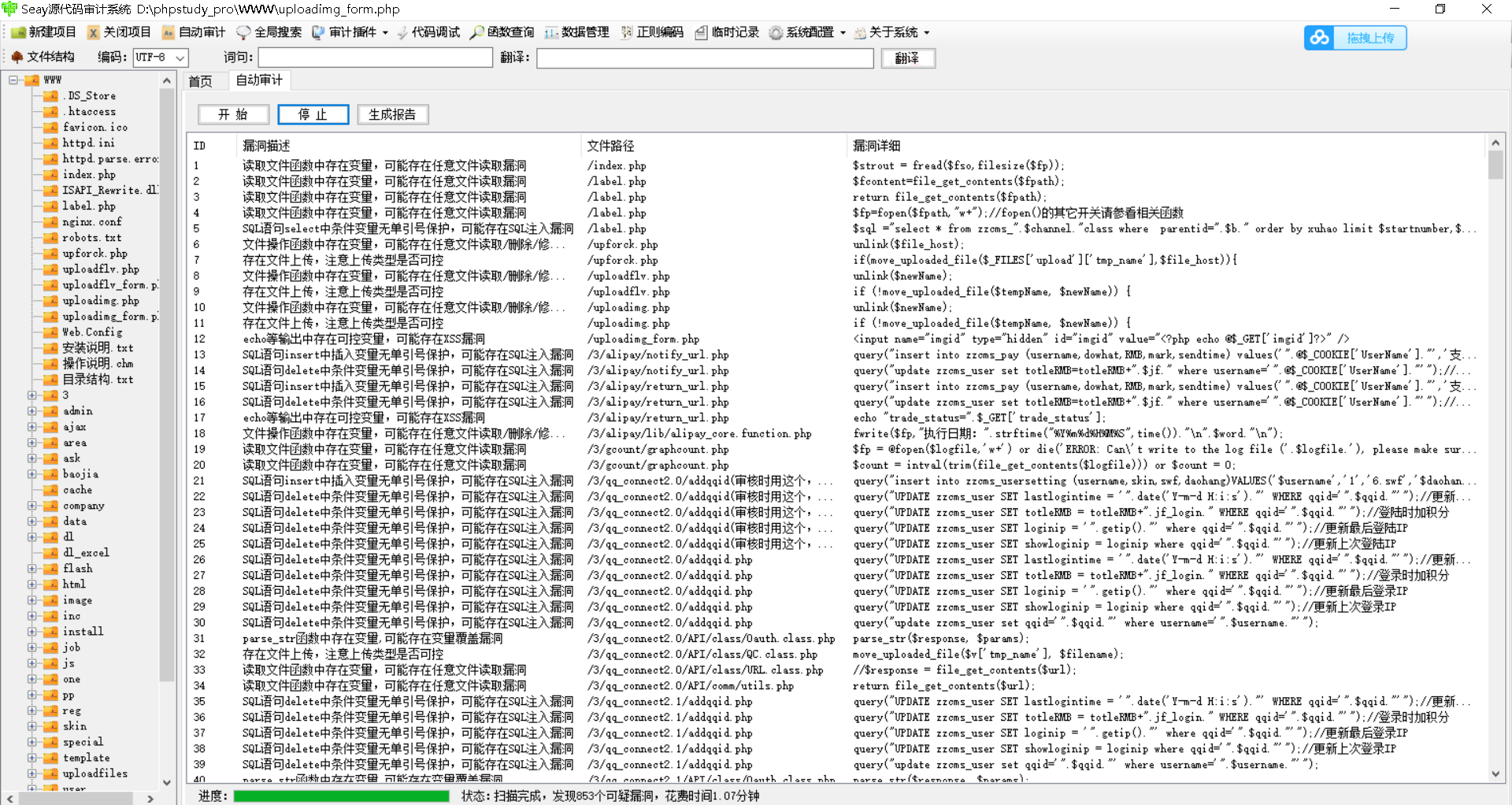The width and height of the screenshot is (1512, 805).
Task: Open the 新建项目 tool
Action: [x=43, y=32]
